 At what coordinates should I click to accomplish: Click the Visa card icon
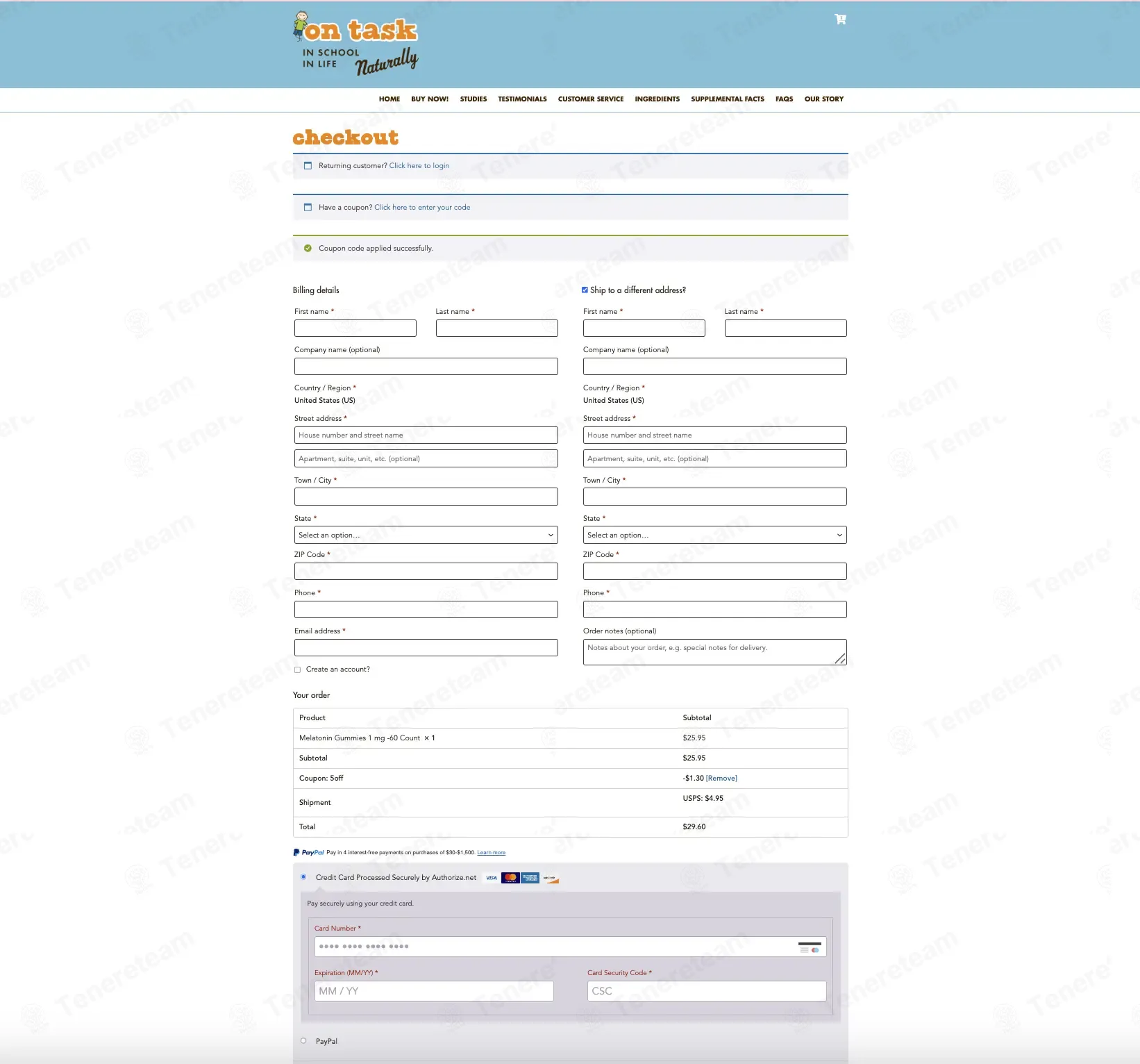492,878
